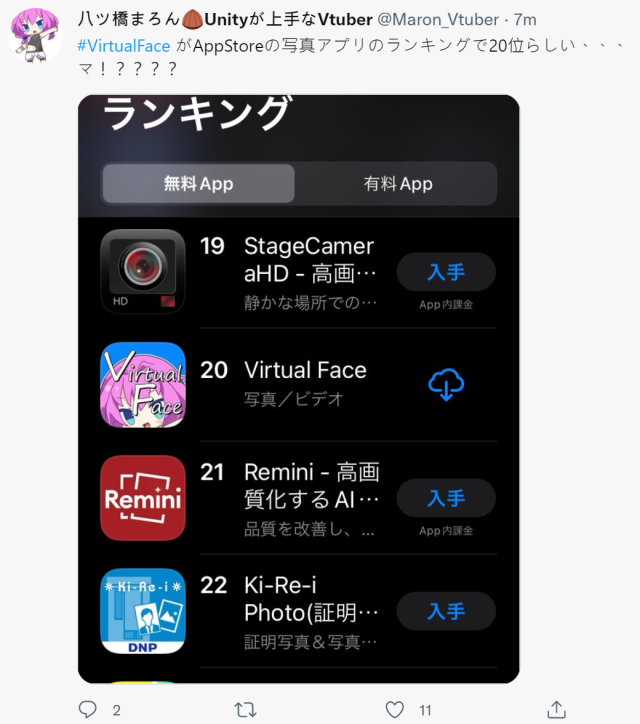This screenshot has width=640, height=724.
Task: Click 入手 button for Remini
Action: (x=446, y=498)
